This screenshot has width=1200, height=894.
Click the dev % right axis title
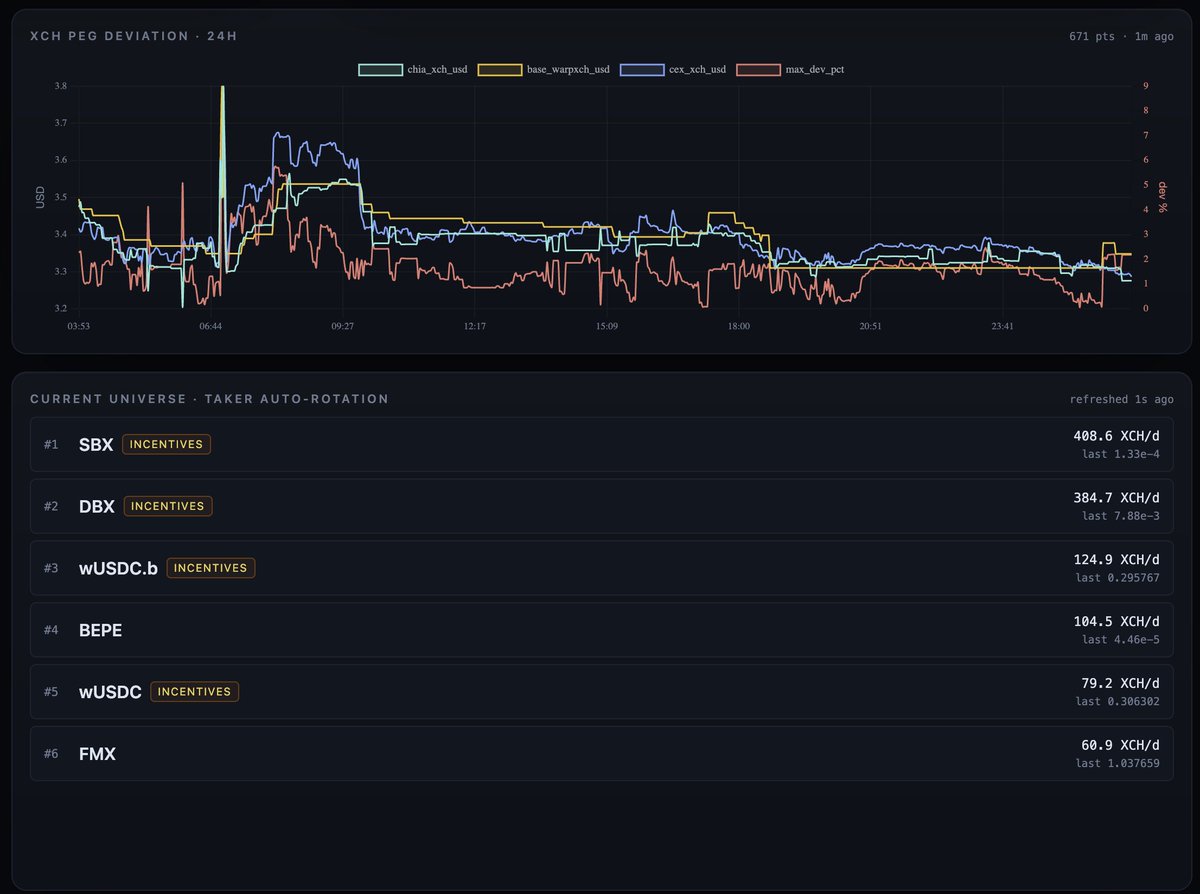point(1164,197)
